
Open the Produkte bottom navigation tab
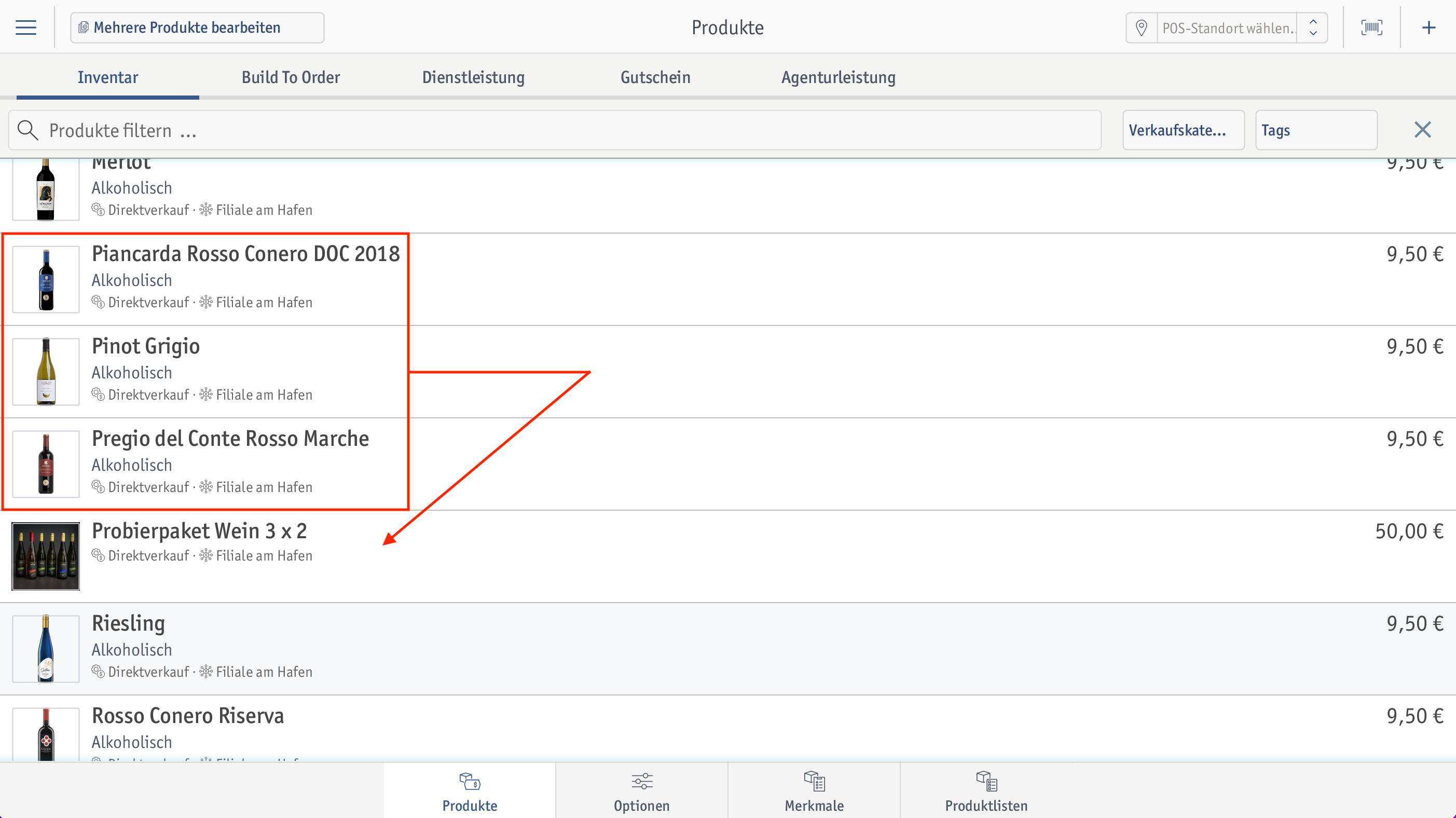470,790
